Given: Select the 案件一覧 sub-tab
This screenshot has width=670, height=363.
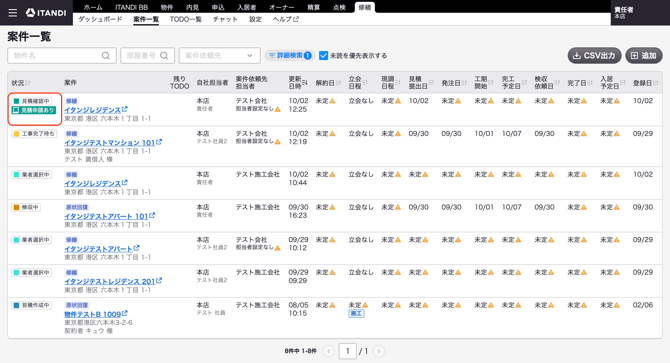Looking at the screenshot, I should pyautogui.click(x=146, y=19).
